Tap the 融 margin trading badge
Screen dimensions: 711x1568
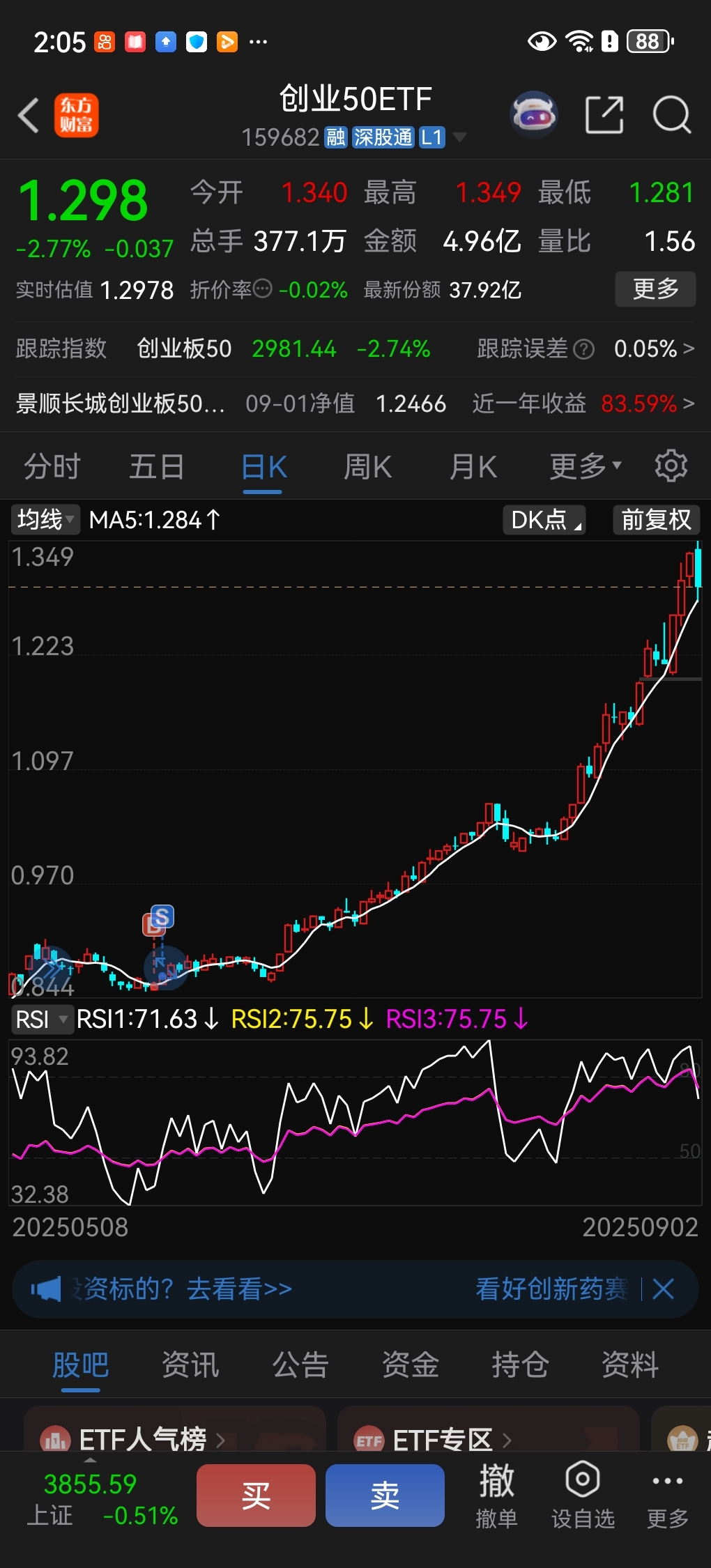click(336, 137)
